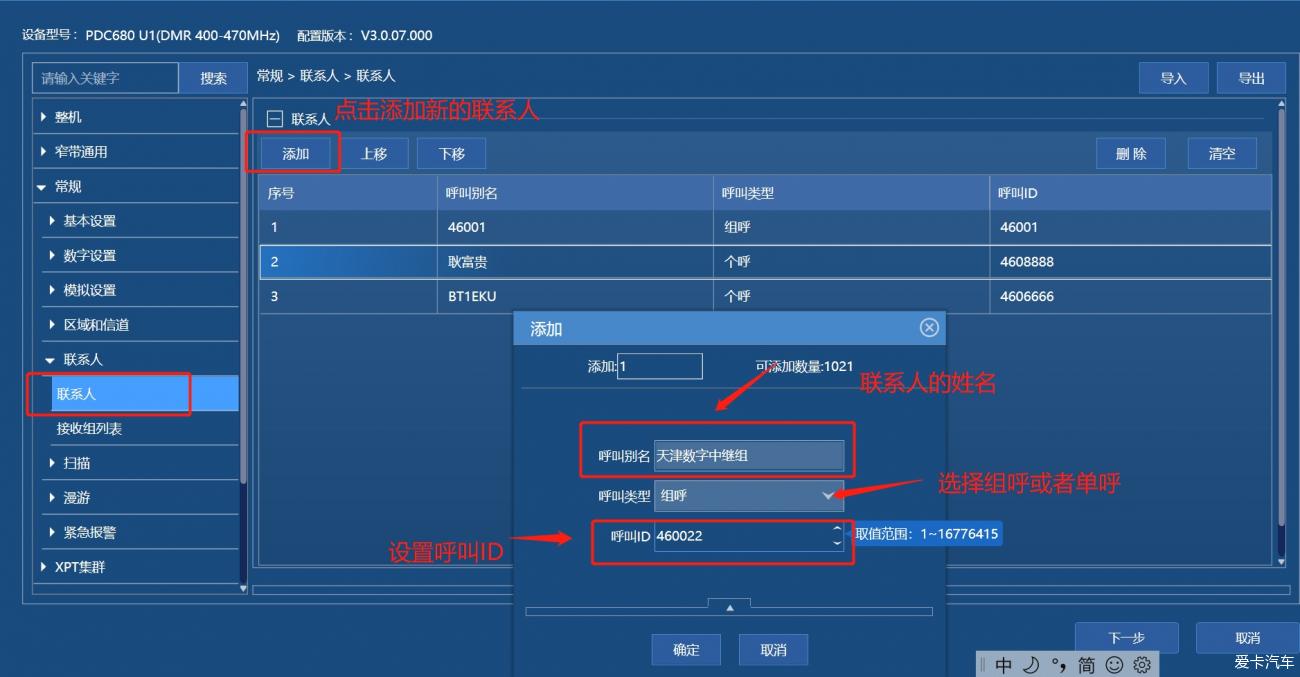
Task: Expand the 数字设置 tree node
Action: click(53, 256)
